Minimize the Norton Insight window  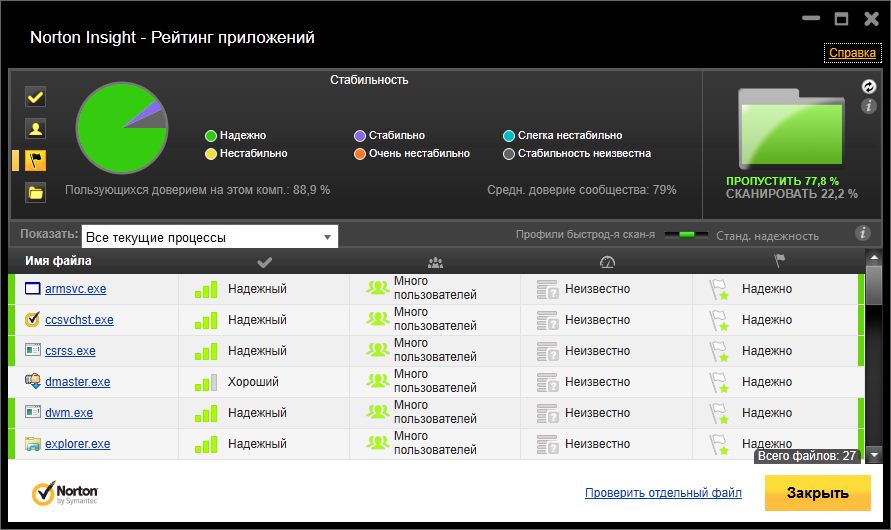pos(811,18)
